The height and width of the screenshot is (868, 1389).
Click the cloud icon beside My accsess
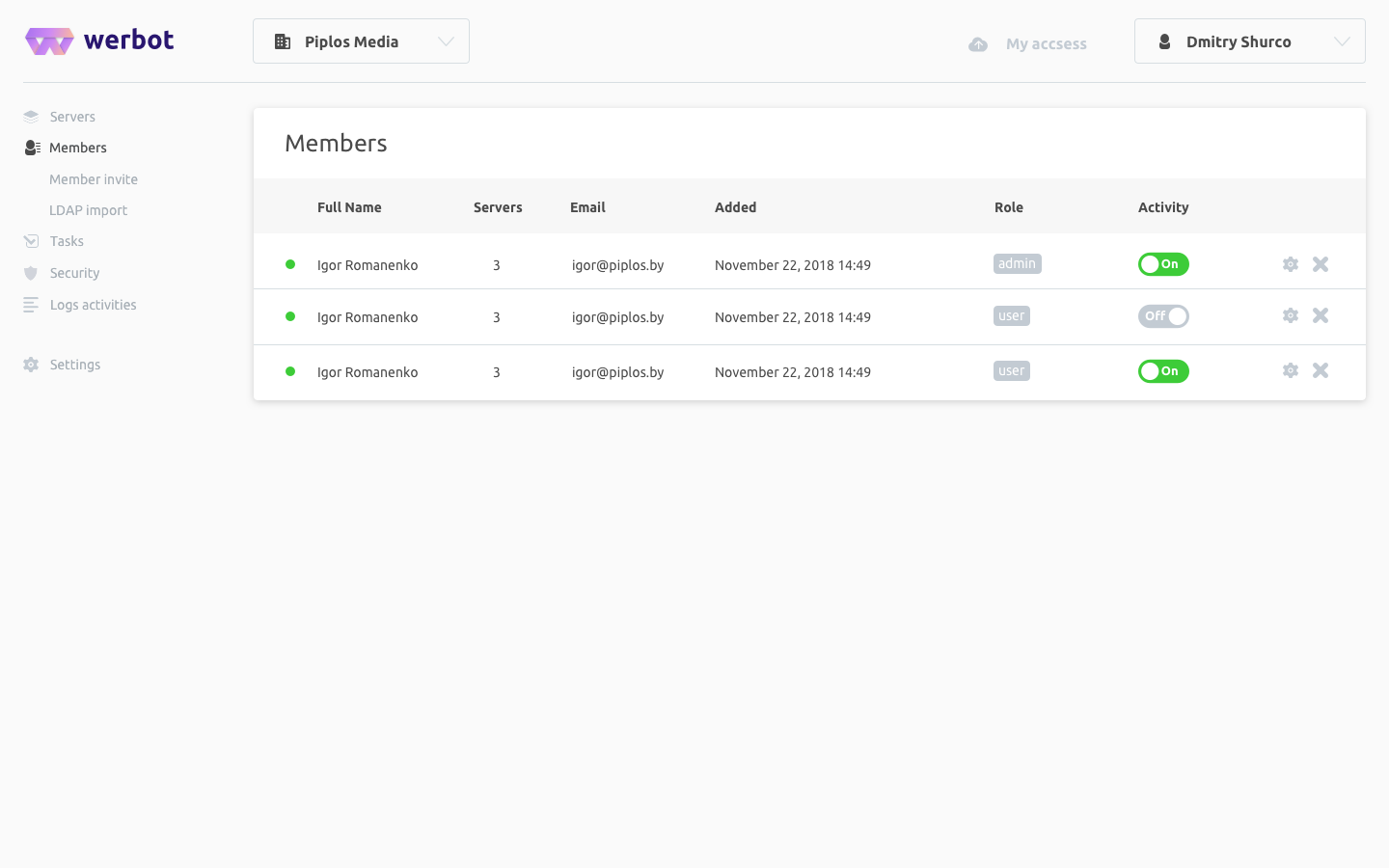coord(978,44)
